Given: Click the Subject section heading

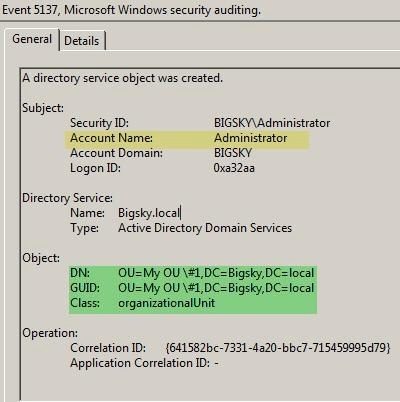Looking at the screenshot, I should click(43, 108).
